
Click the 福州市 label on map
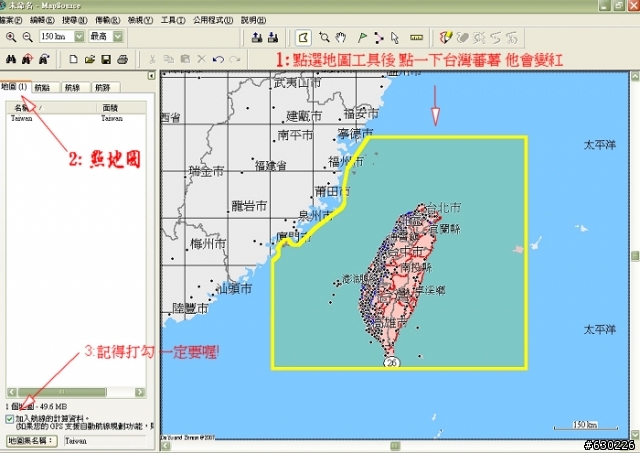[346, 162]
